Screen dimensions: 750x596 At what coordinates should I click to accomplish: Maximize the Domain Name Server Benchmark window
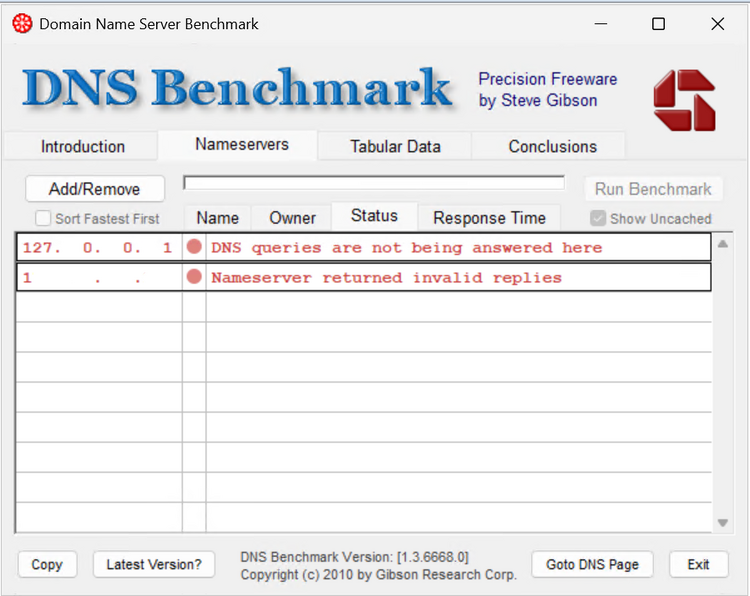659,23
